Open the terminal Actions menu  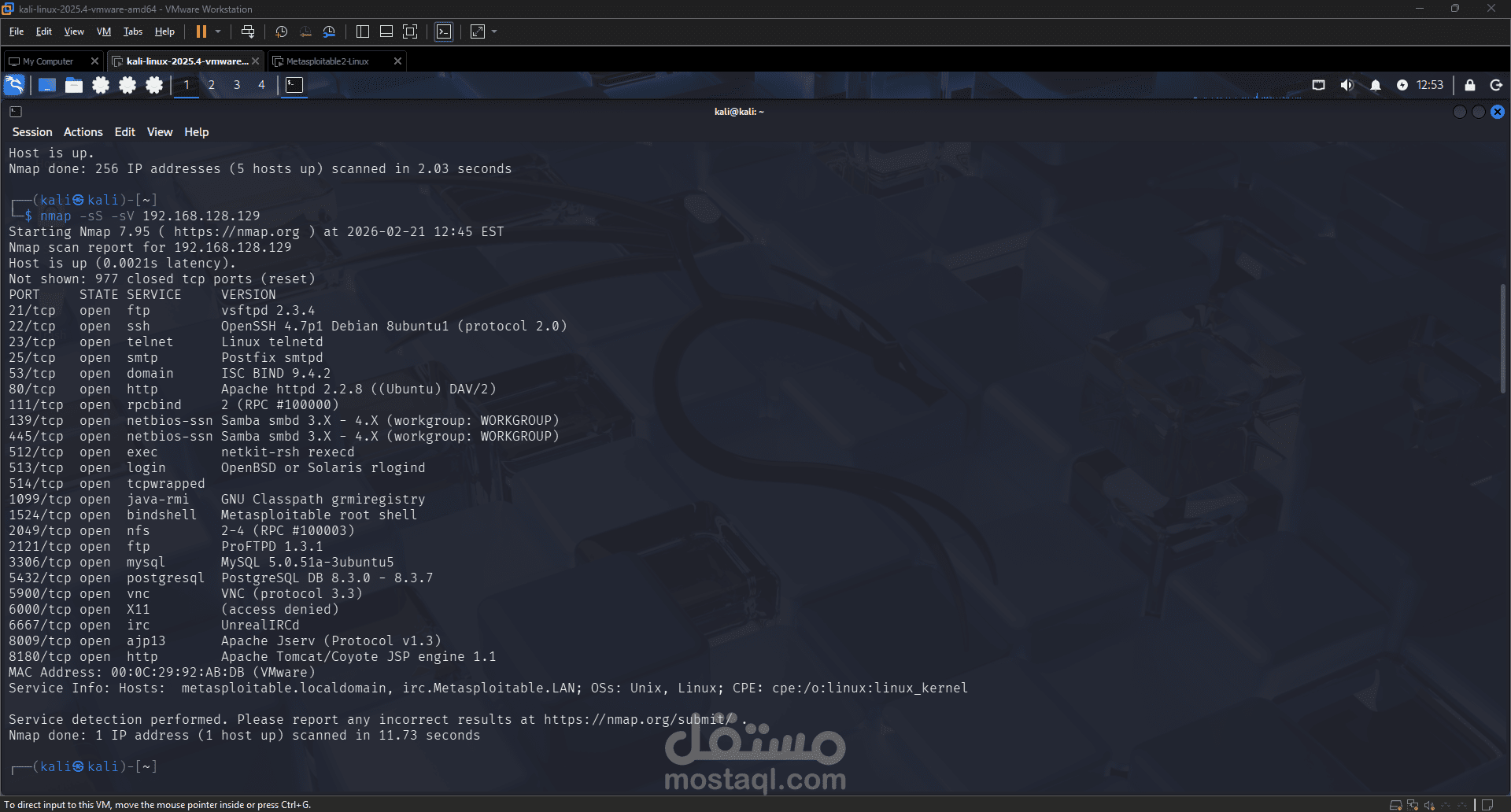(x=83, y=132)
